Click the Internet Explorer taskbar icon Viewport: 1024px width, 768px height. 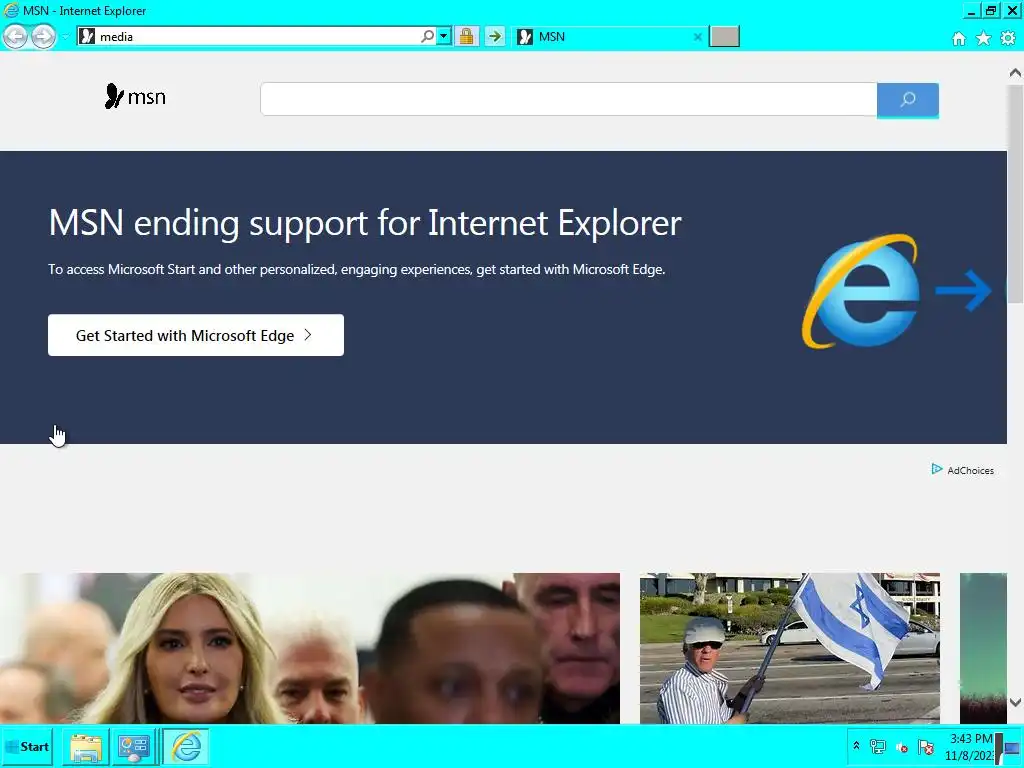coord(185,747)
